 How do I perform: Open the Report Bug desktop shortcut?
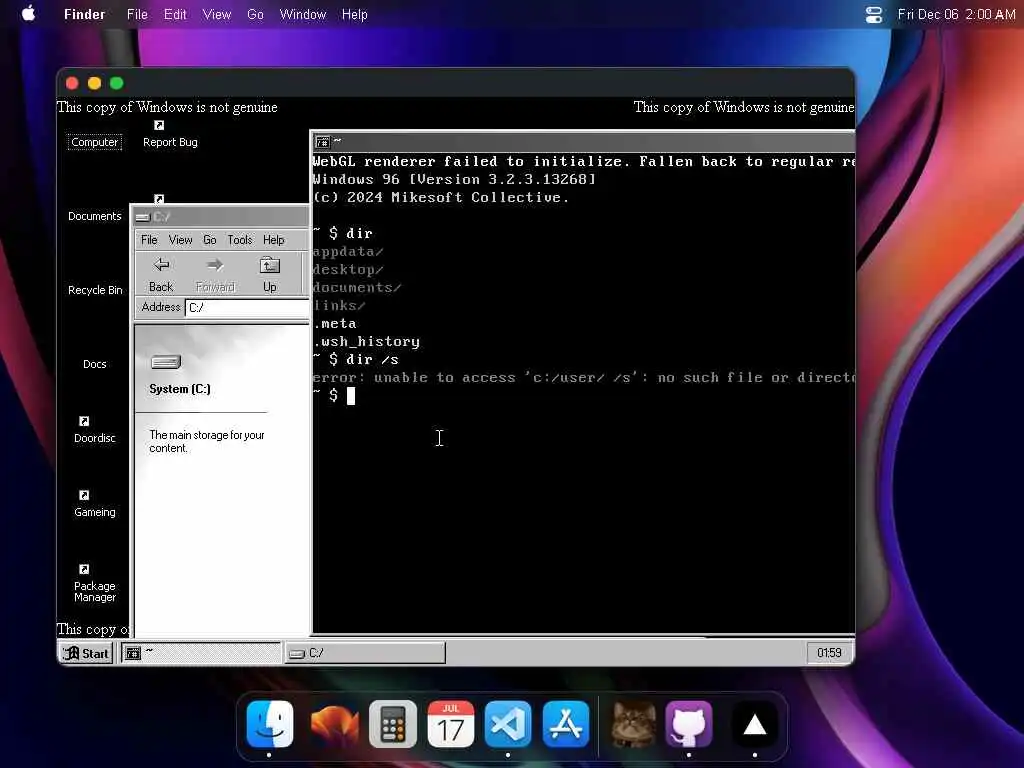point(170,135)
